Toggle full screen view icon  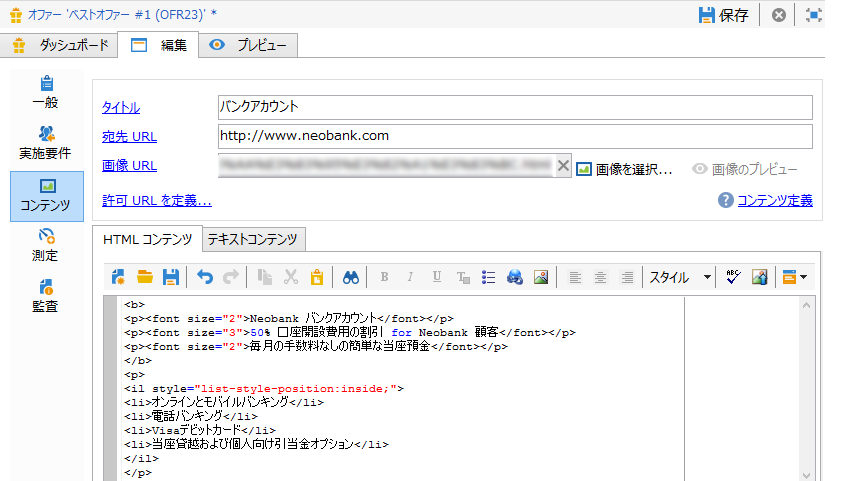point(814,15)
